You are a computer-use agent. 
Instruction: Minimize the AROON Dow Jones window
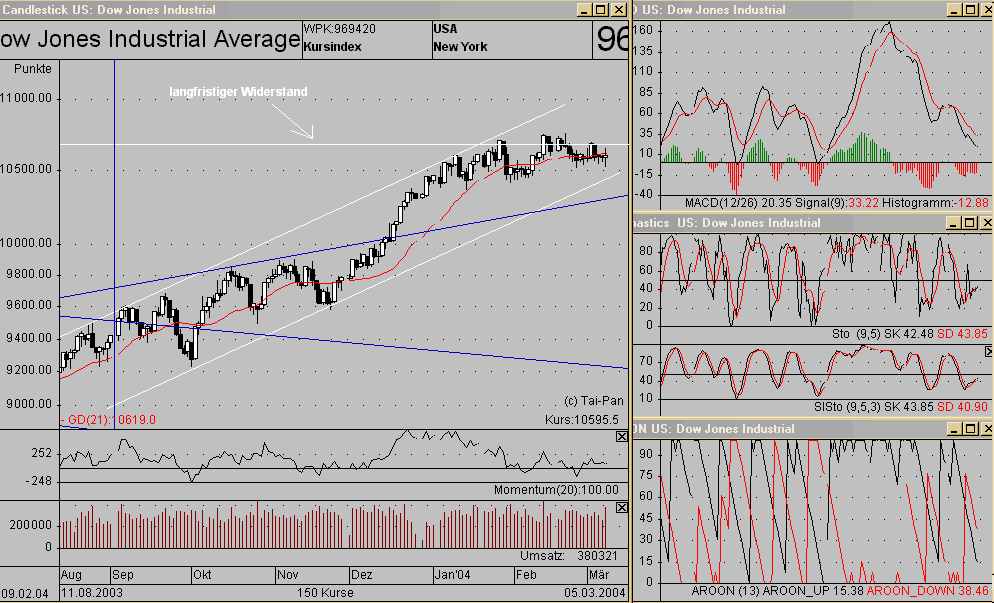tap(954, 429)
